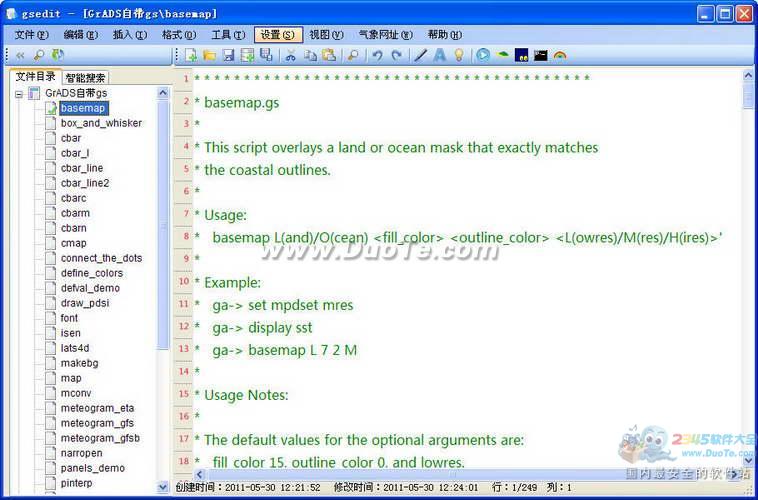Viewport: 758px width, 500px height.
Task: Save the file with floppy icon
Action: coord(229,56)
